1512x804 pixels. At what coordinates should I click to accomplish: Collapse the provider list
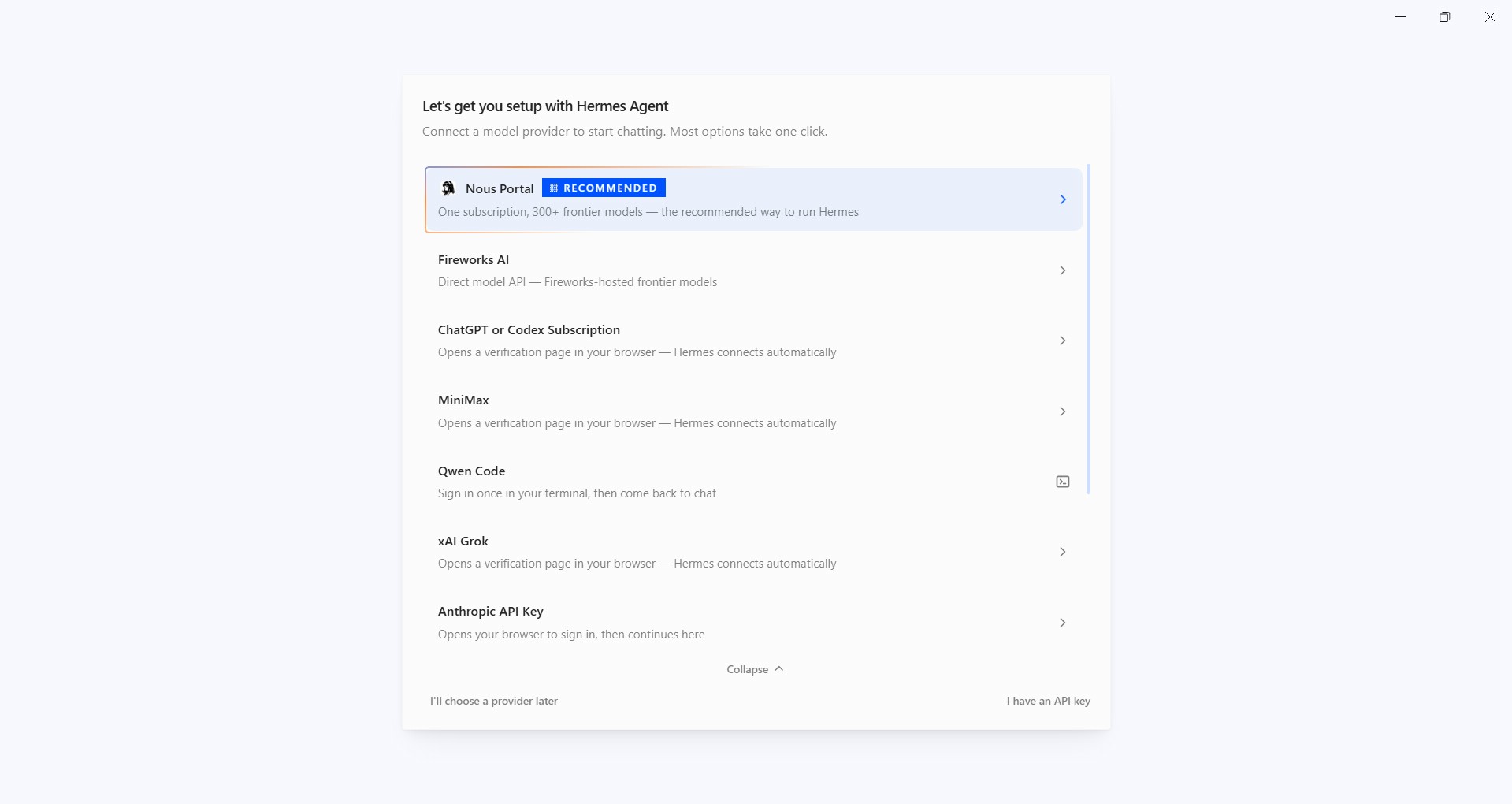pos(755,669)
